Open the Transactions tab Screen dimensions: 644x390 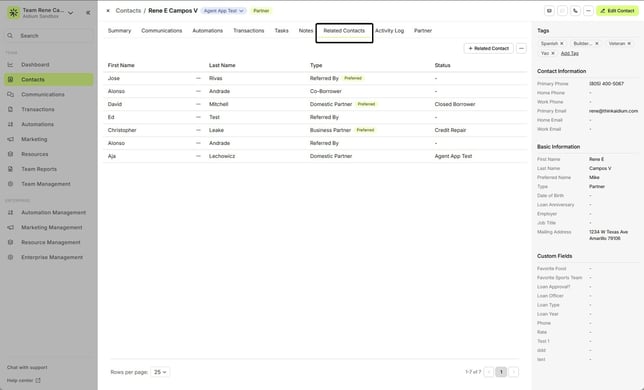point(248,31)
